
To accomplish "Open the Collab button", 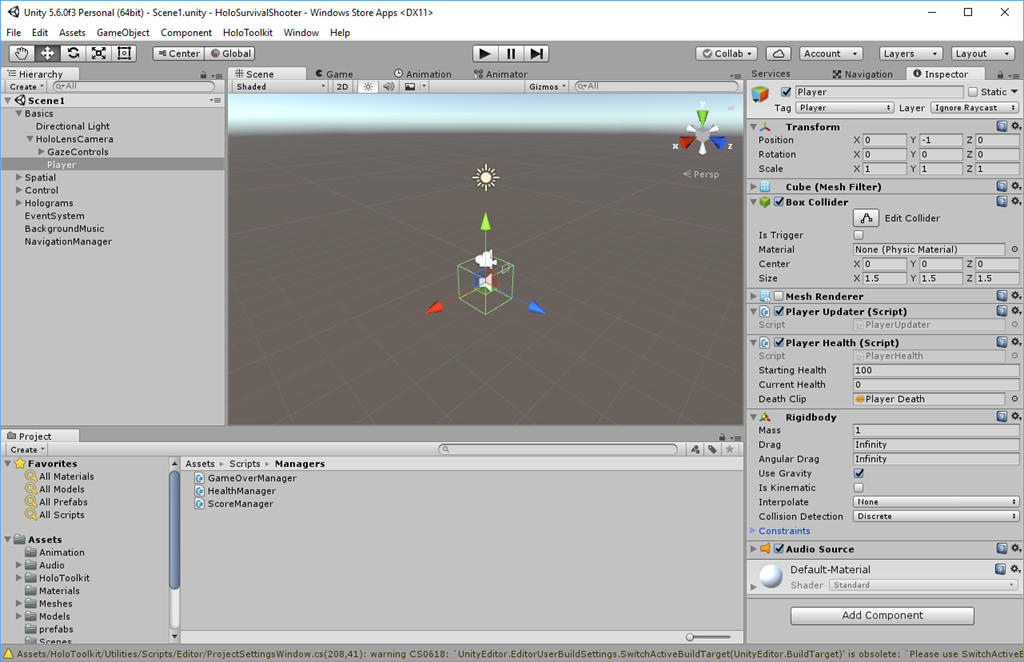I will click(726, 54).
